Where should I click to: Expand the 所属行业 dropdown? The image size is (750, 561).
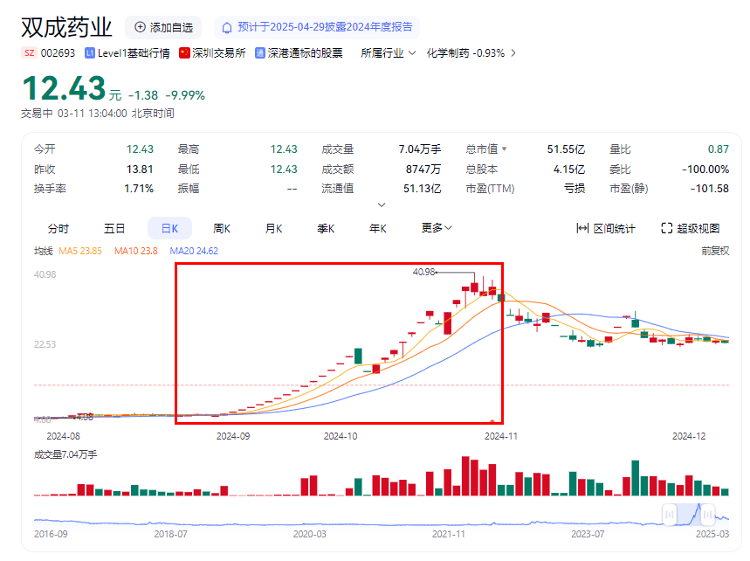click(388, 53)
